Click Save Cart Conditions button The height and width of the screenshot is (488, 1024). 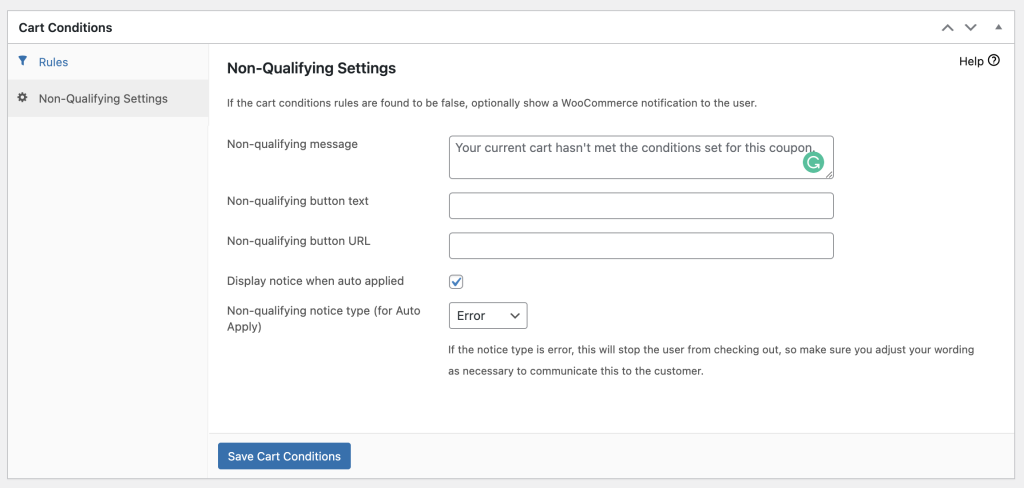pos(284,456)
